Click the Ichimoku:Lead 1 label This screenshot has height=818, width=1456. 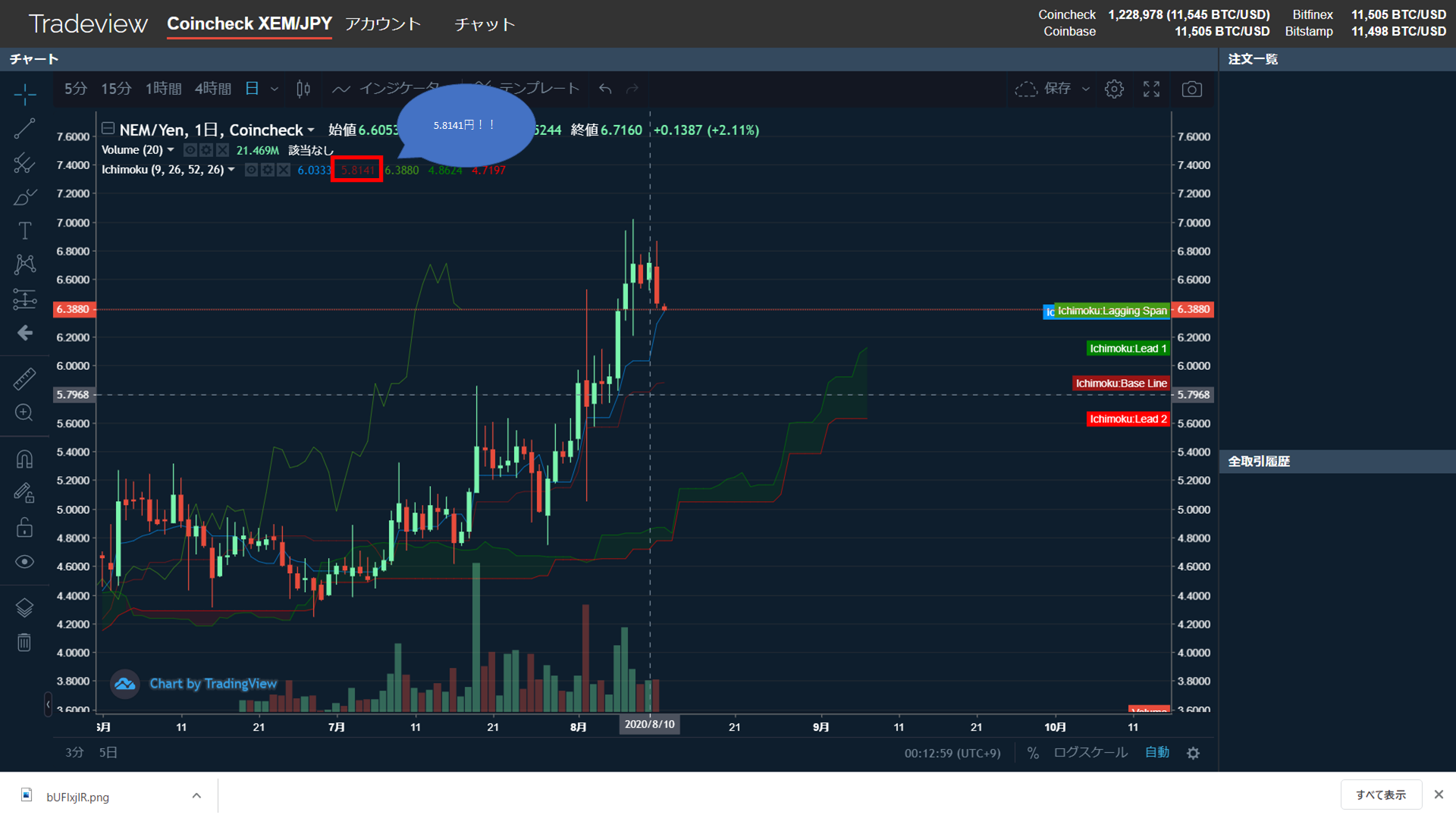(x=1128, y=349)
